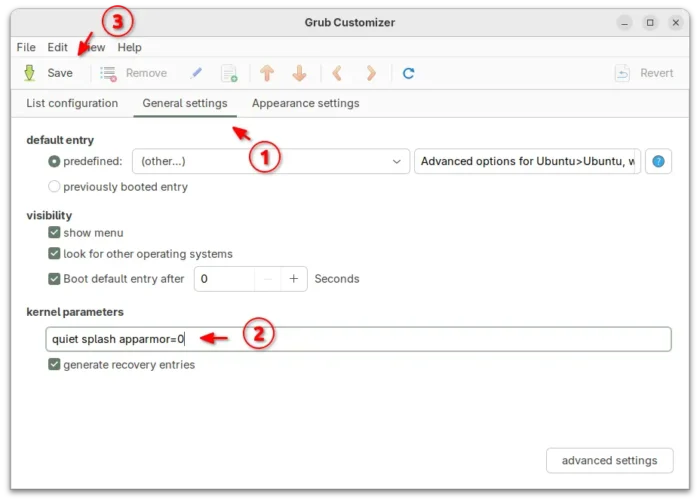This screenshot has height=502, width=700.
Task: Click the left chevron icon in the toolbar
Action: [x=338, y=73]
